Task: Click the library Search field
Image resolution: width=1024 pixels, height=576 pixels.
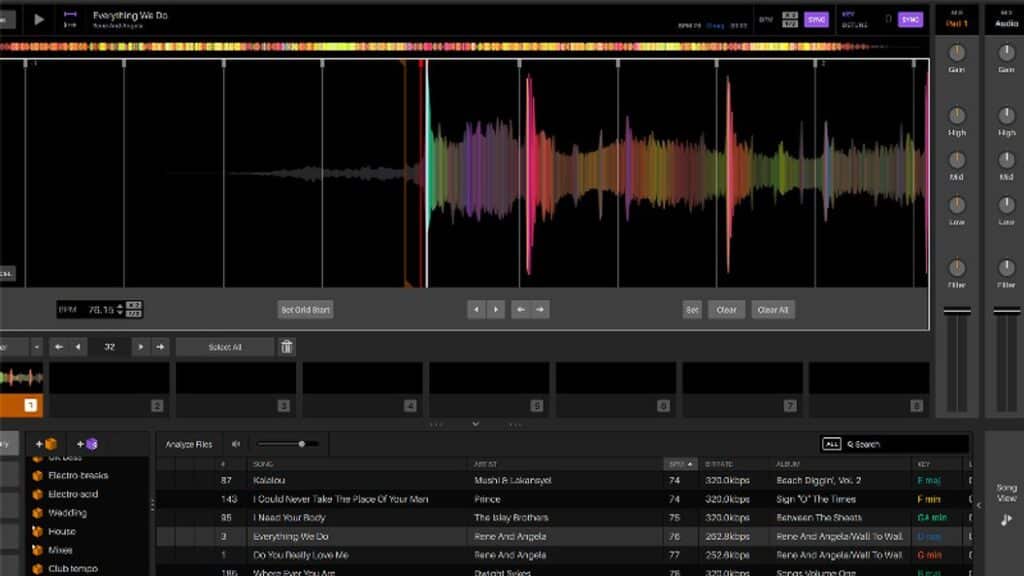Action: (x=906, y=444)
